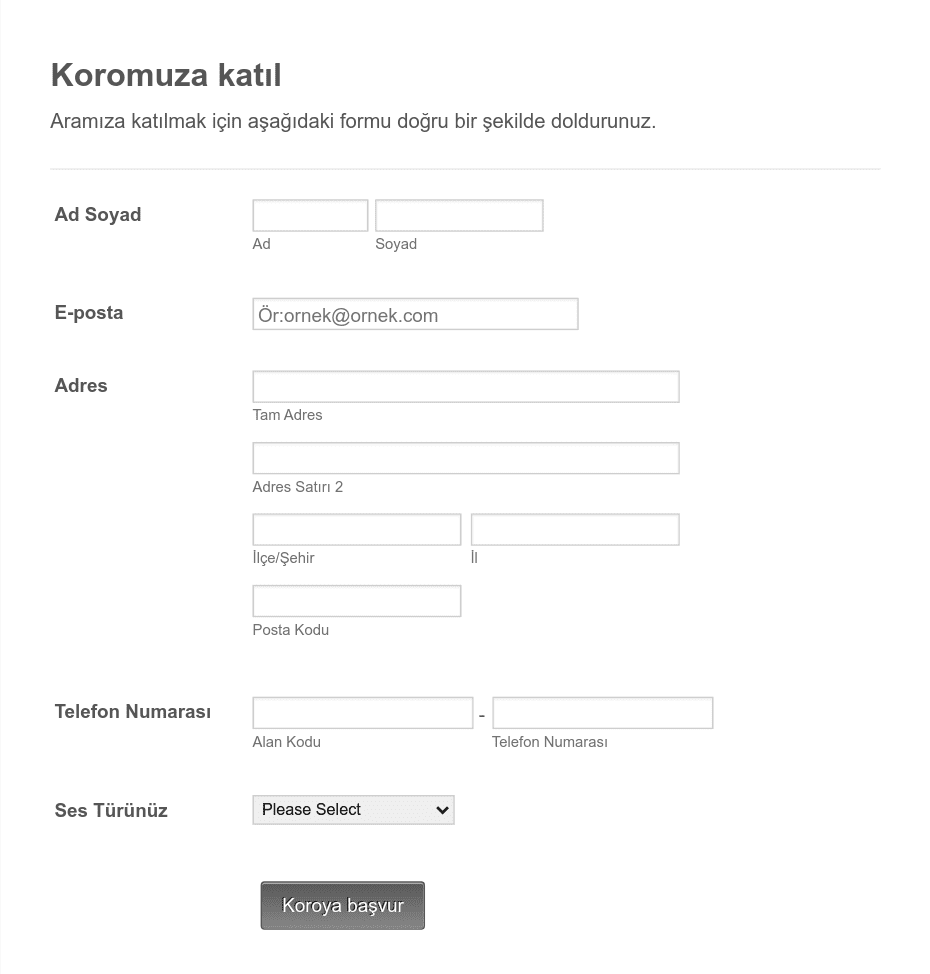Click the Telefon Numarası number field
930x974 pixels.
tap(603, 712)
